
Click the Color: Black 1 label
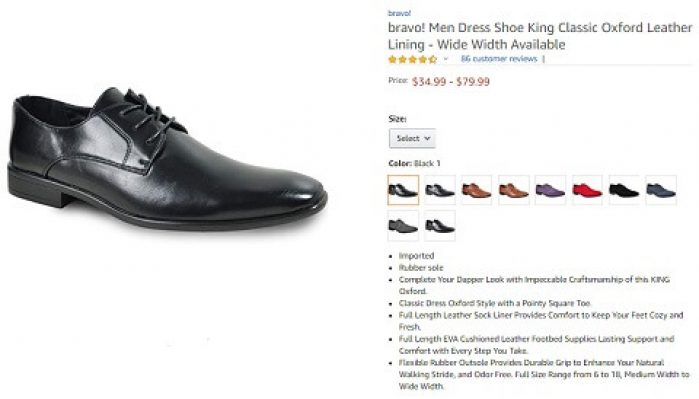click(414, 164)
